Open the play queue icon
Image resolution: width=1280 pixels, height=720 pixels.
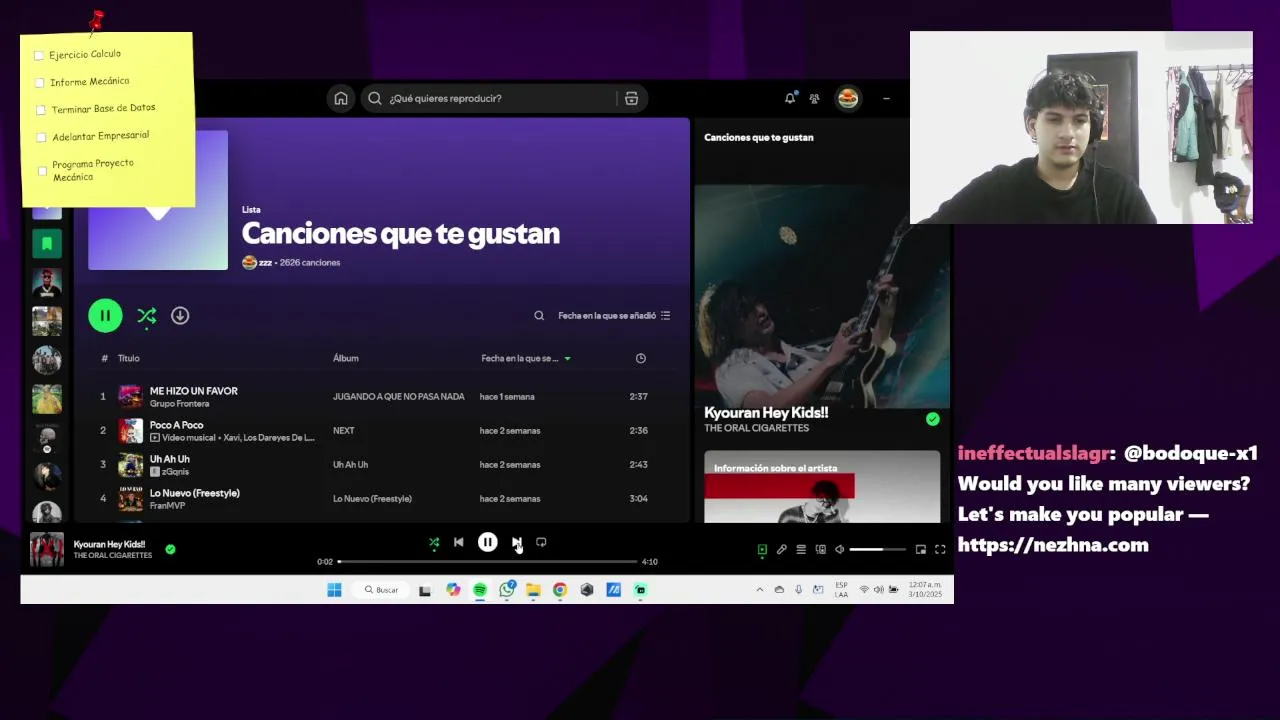801,549
